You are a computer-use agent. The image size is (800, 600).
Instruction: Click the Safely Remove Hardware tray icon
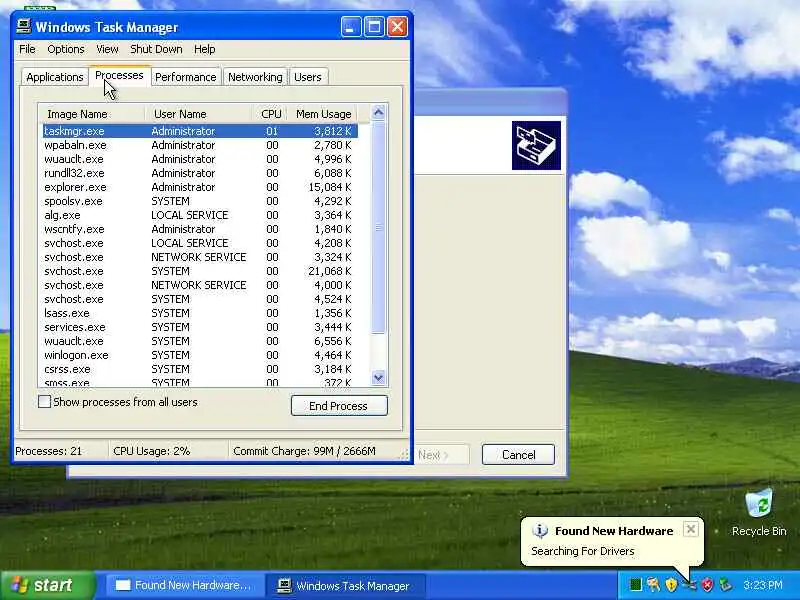tap(725, 585)
